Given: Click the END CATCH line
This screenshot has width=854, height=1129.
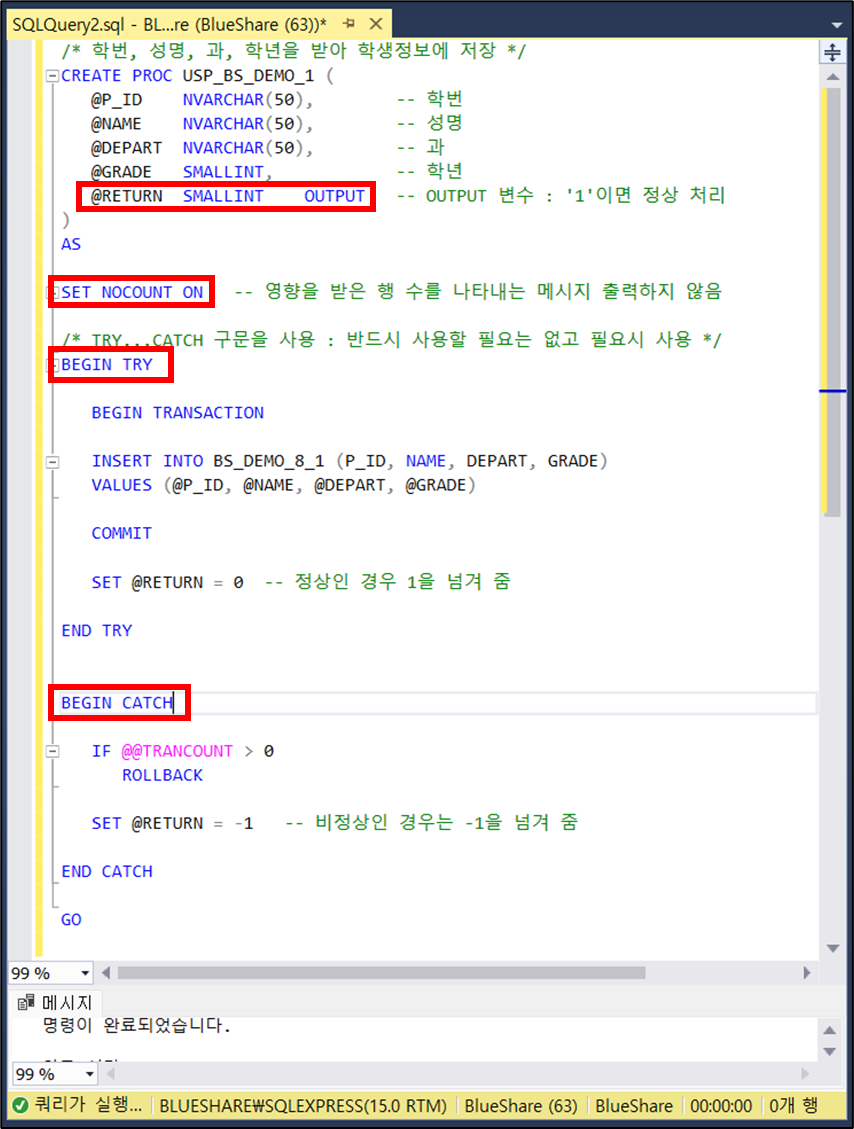Looking at the screenshot, I should 107,872.
